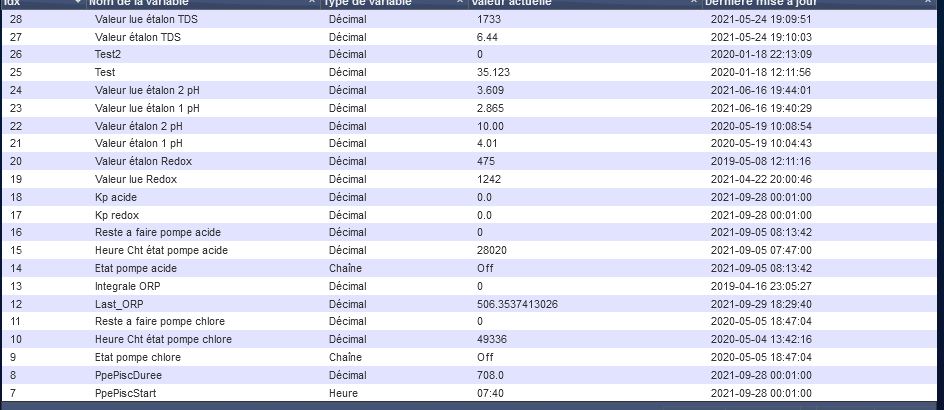This screenshot has width=944, height=410.
Task: Select the Etat pompe acide row
Action: [470, 268]
